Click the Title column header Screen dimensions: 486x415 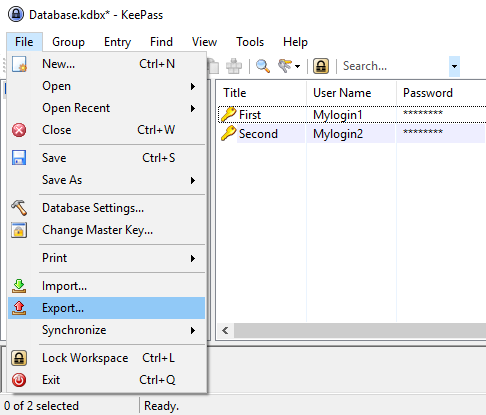(261, 93)
